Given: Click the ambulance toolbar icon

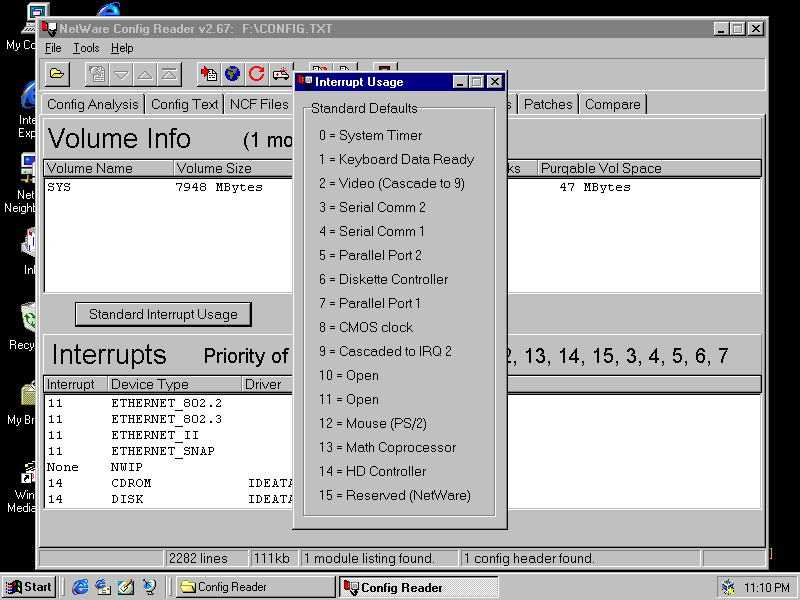Looking at the screenshot, I should pyautogui.click(x=281, y=74).
